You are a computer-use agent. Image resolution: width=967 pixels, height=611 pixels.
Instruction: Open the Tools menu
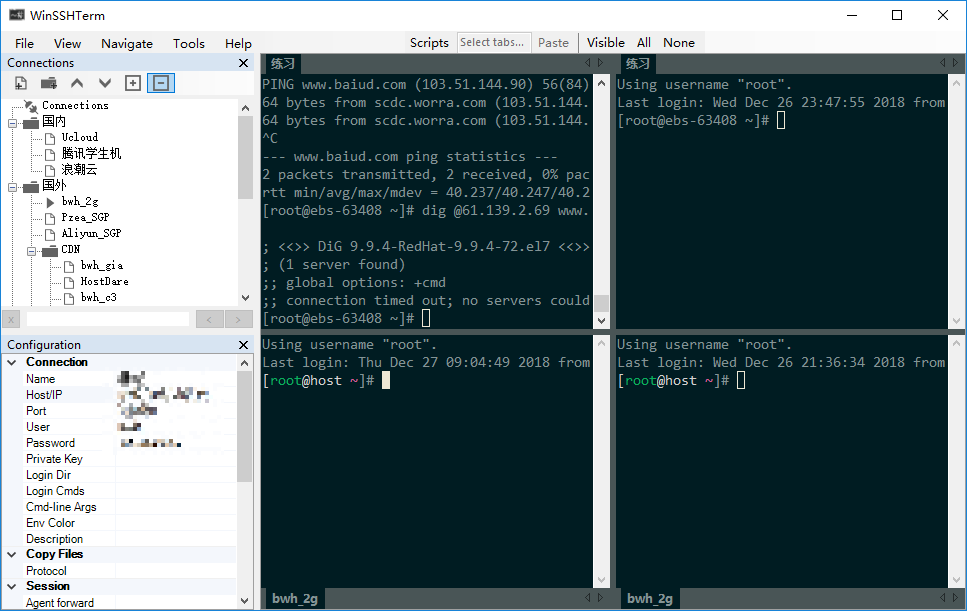[x=189, y=43]
